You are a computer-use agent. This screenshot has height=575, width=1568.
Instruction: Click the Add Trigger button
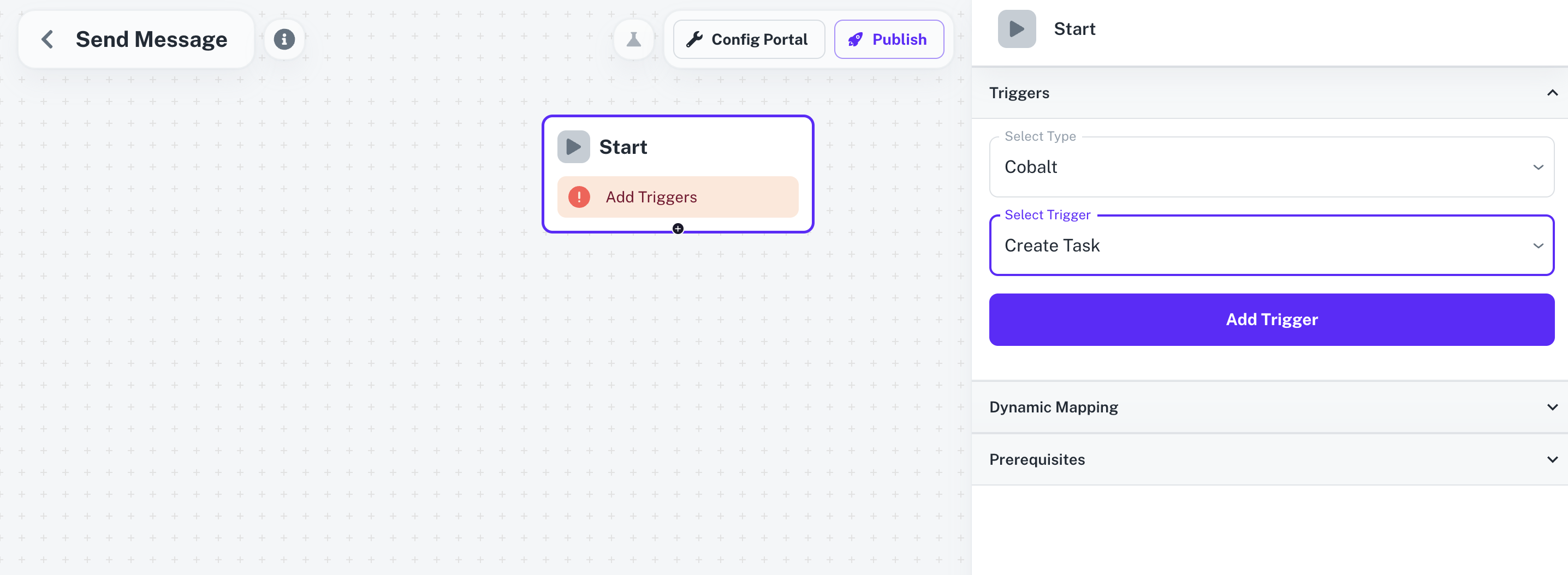1272,319
